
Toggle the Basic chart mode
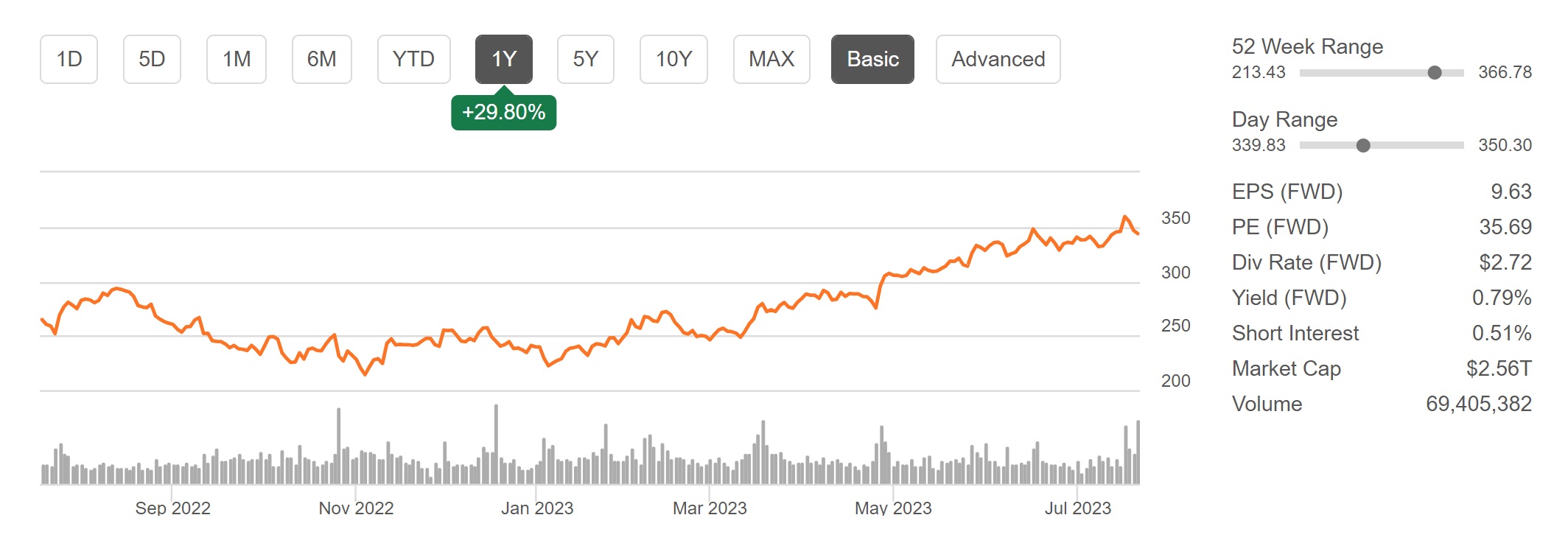click(x=872, y=59)
